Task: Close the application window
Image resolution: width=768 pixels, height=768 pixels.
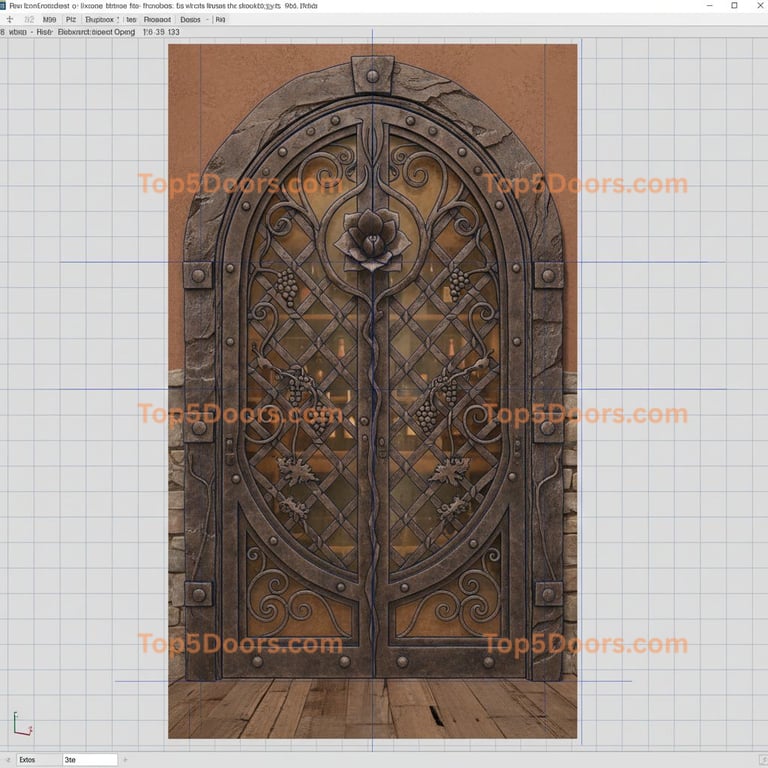Action: coord(760,5)
